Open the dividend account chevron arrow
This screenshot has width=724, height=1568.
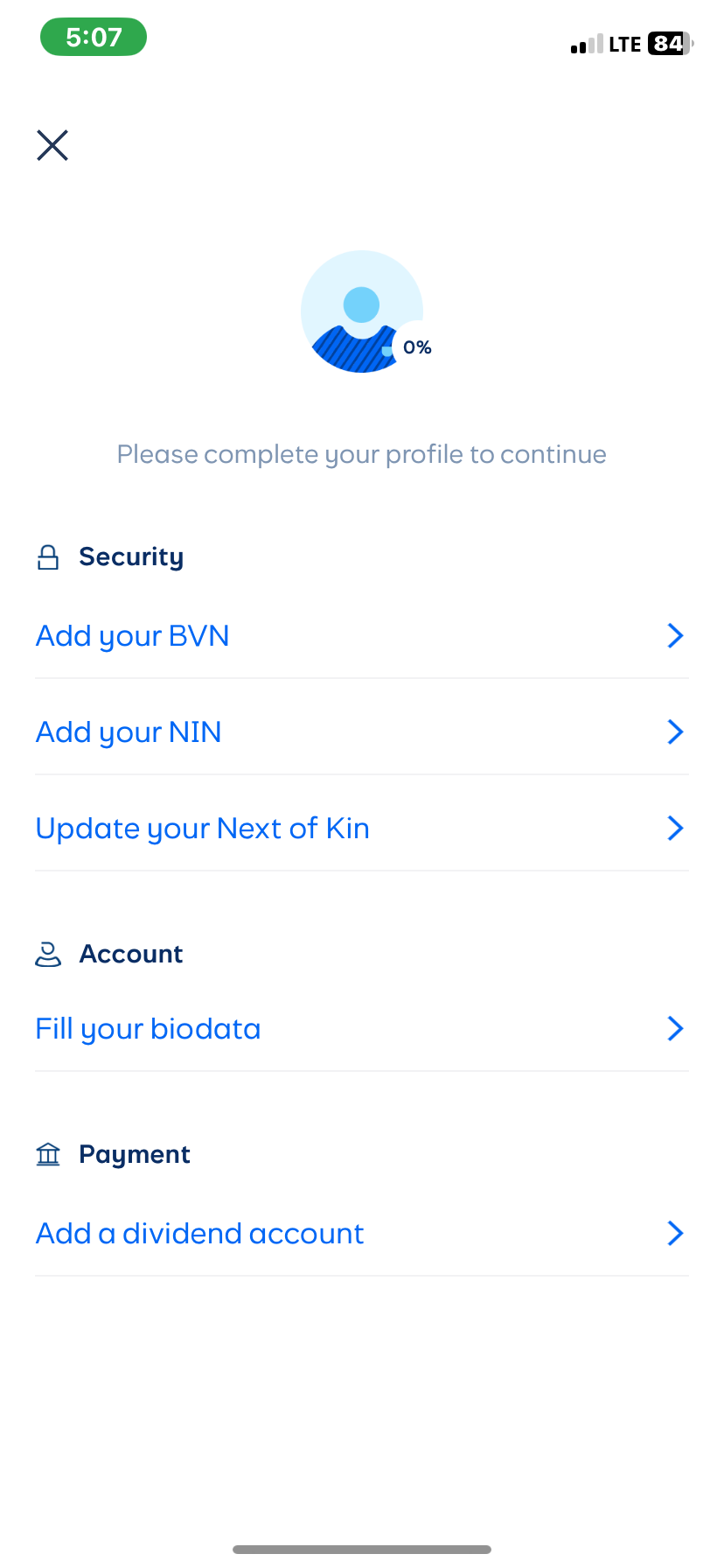pyautogui.click(x=675, y=1234)
